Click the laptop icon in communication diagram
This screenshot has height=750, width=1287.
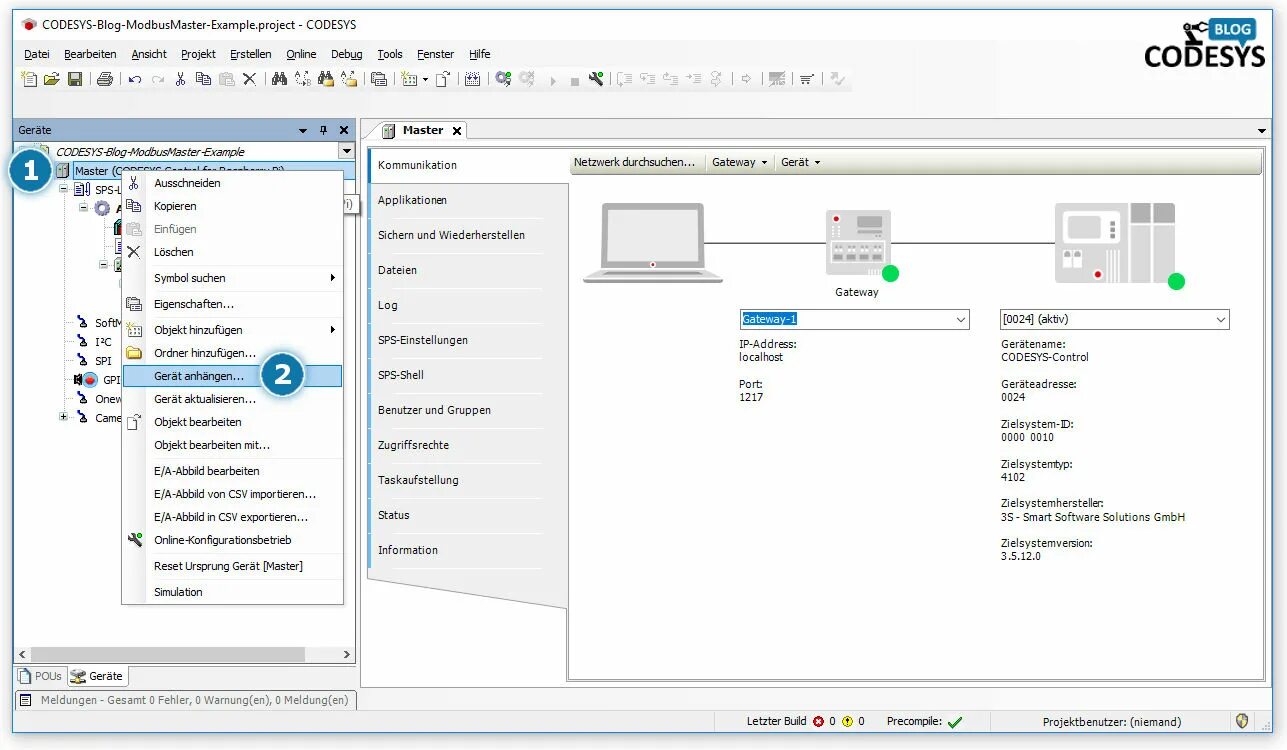652,243
